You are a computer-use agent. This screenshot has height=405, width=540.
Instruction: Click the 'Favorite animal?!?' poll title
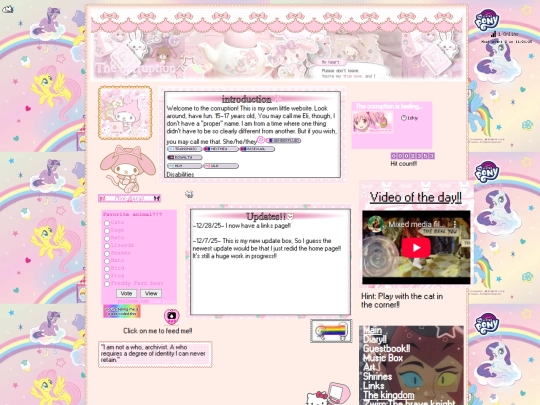[133, 214]
